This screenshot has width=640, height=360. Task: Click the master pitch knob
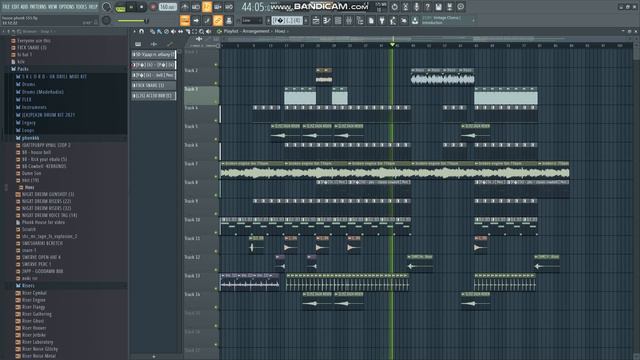107,20
